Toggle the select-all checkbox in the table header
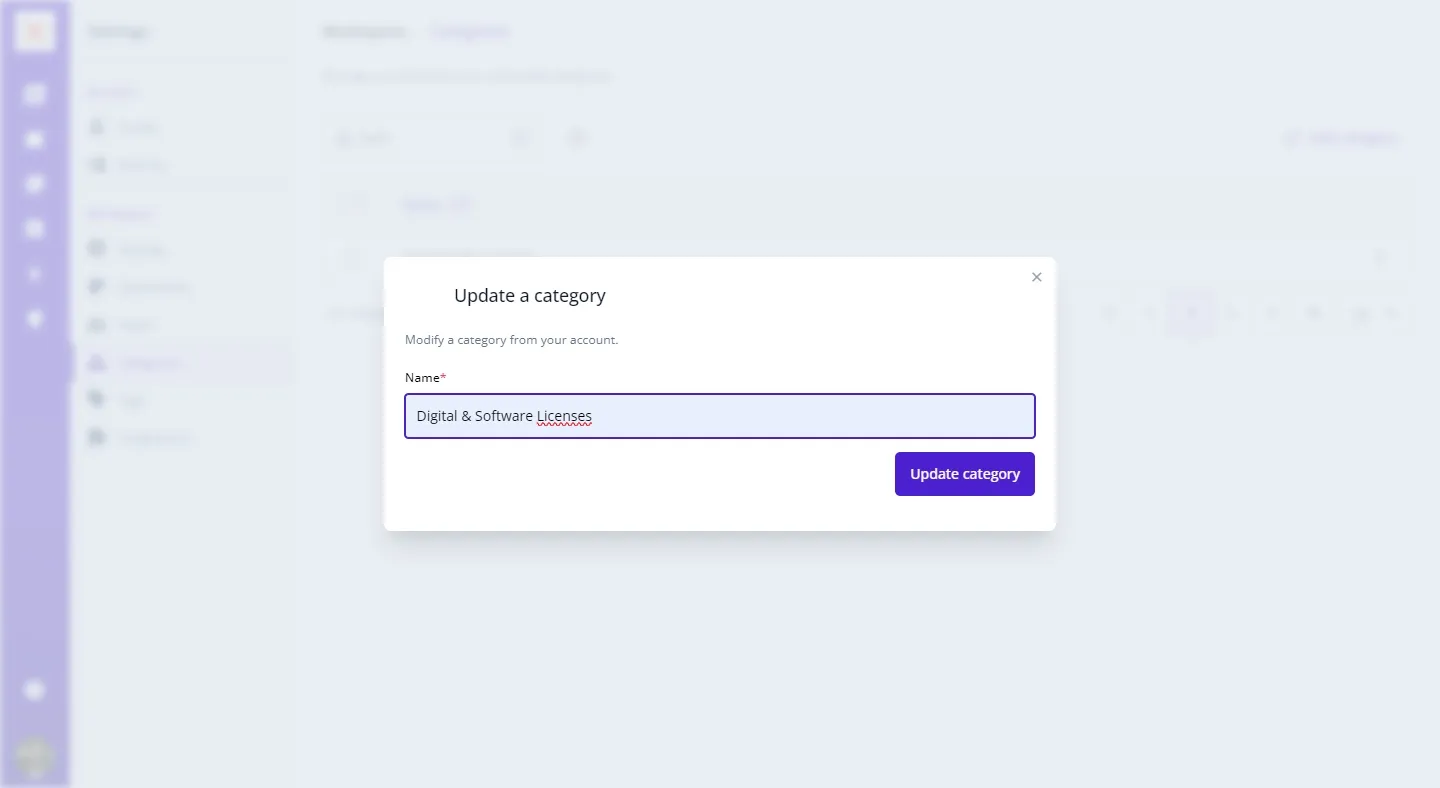 click(x=352, y=204)
